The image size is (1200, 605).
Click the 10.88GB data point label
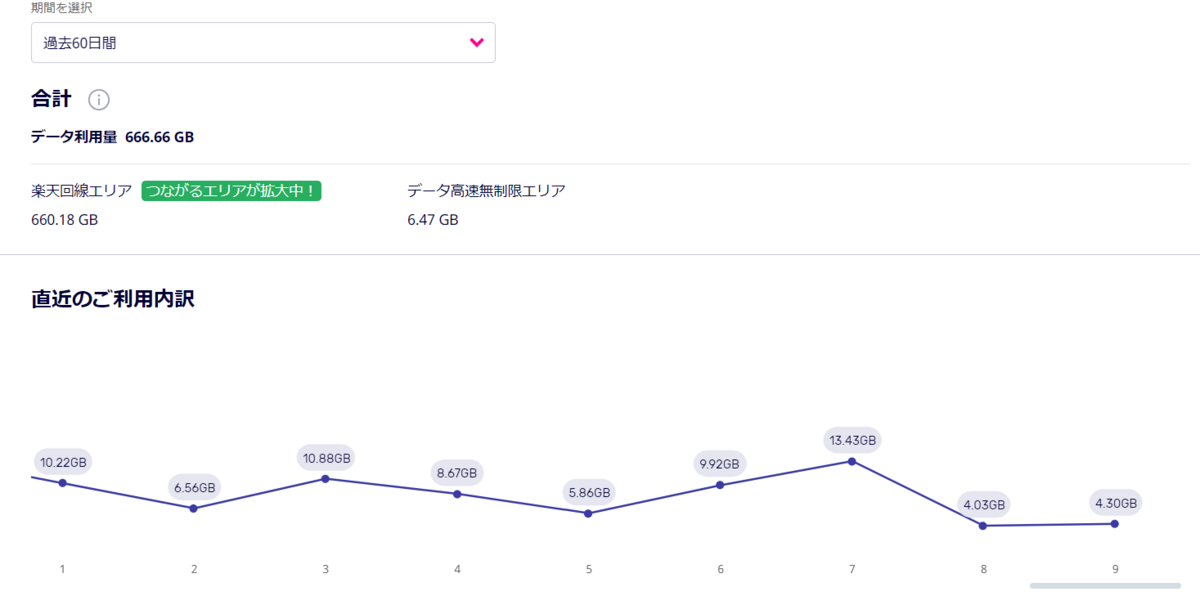point(326,458)
